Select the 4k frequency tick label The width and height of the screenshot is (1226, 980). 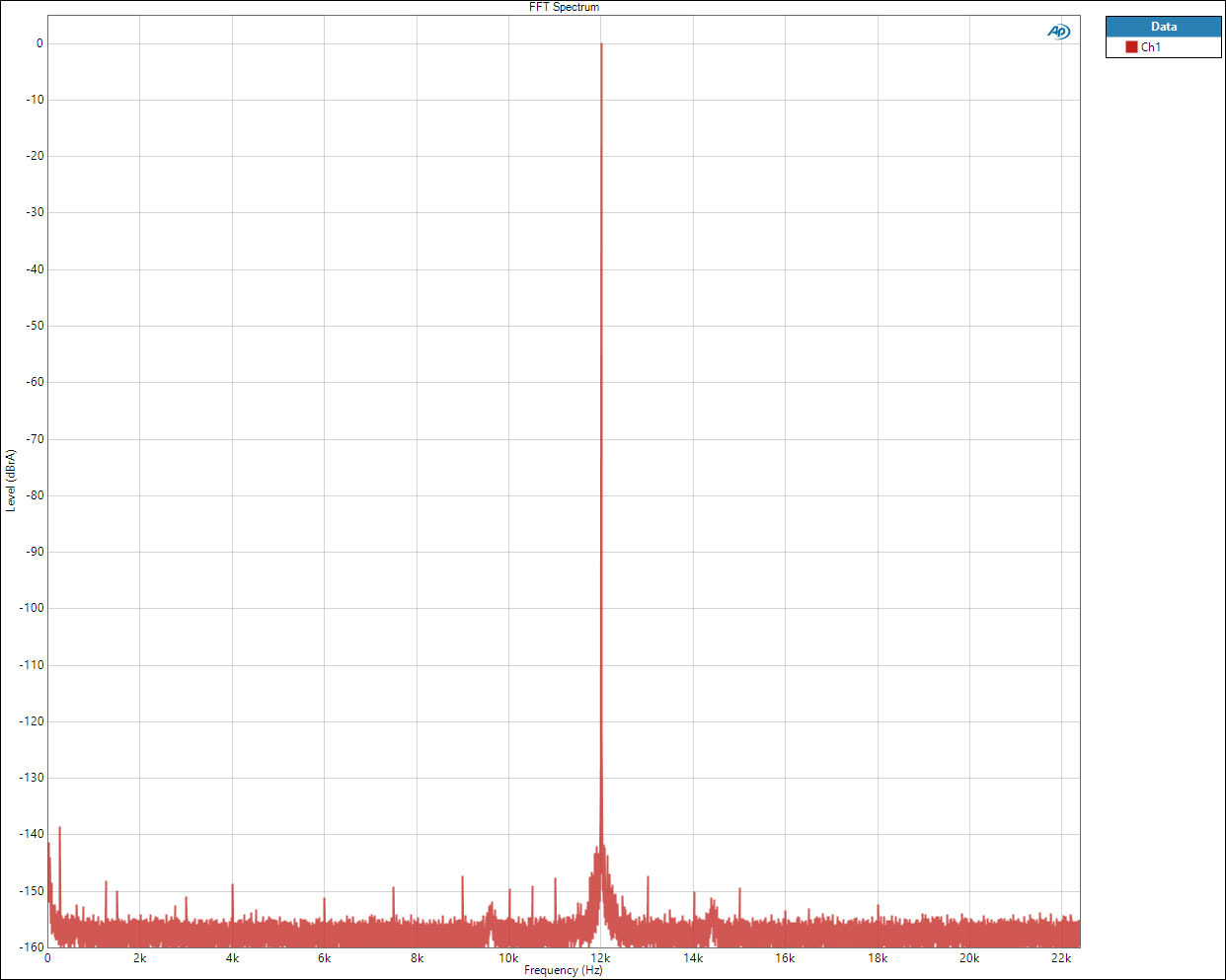click(x=232, y=958)
